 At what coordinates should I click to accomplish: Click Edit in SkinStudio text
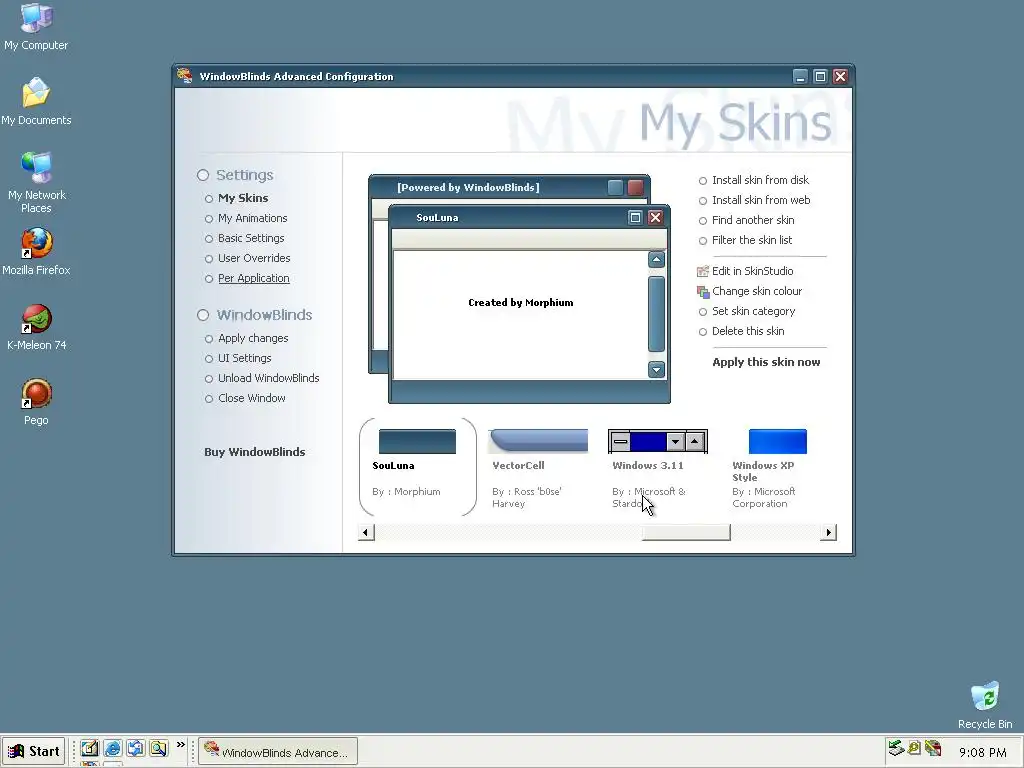tap(752, 271)
